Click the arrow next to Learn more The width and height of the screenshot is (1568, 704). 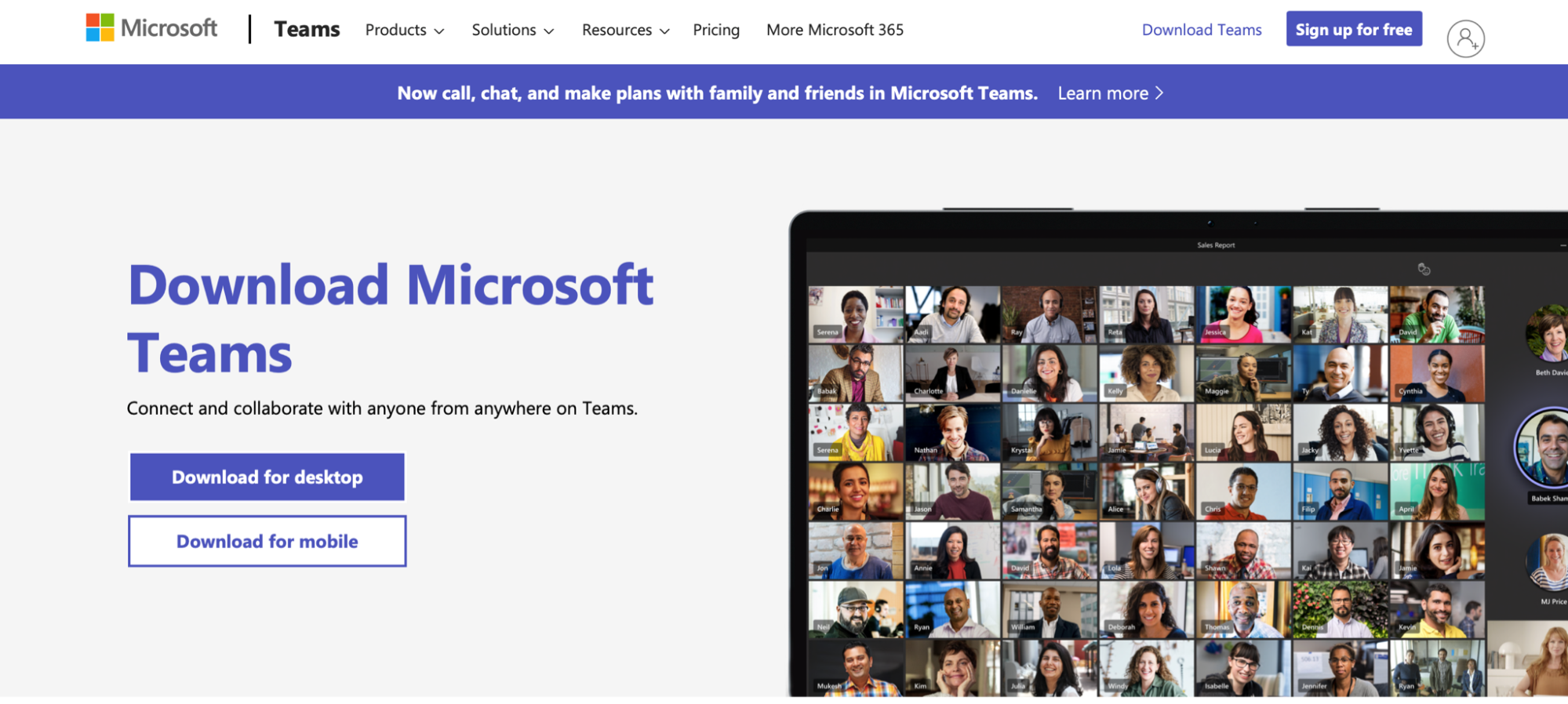1160,93
